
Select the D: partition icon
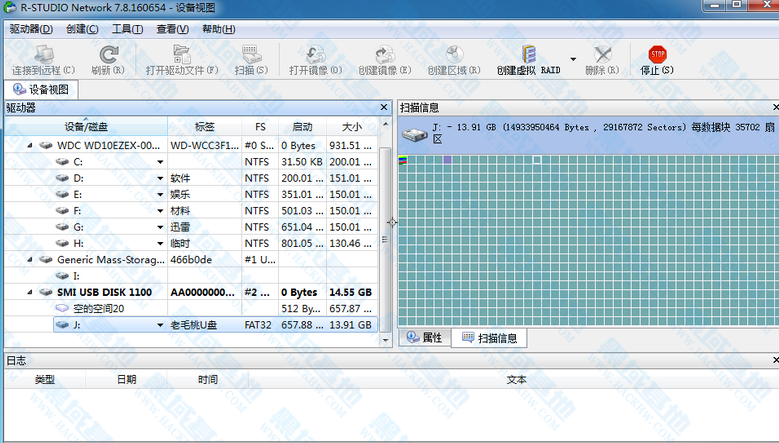[62, 178]
